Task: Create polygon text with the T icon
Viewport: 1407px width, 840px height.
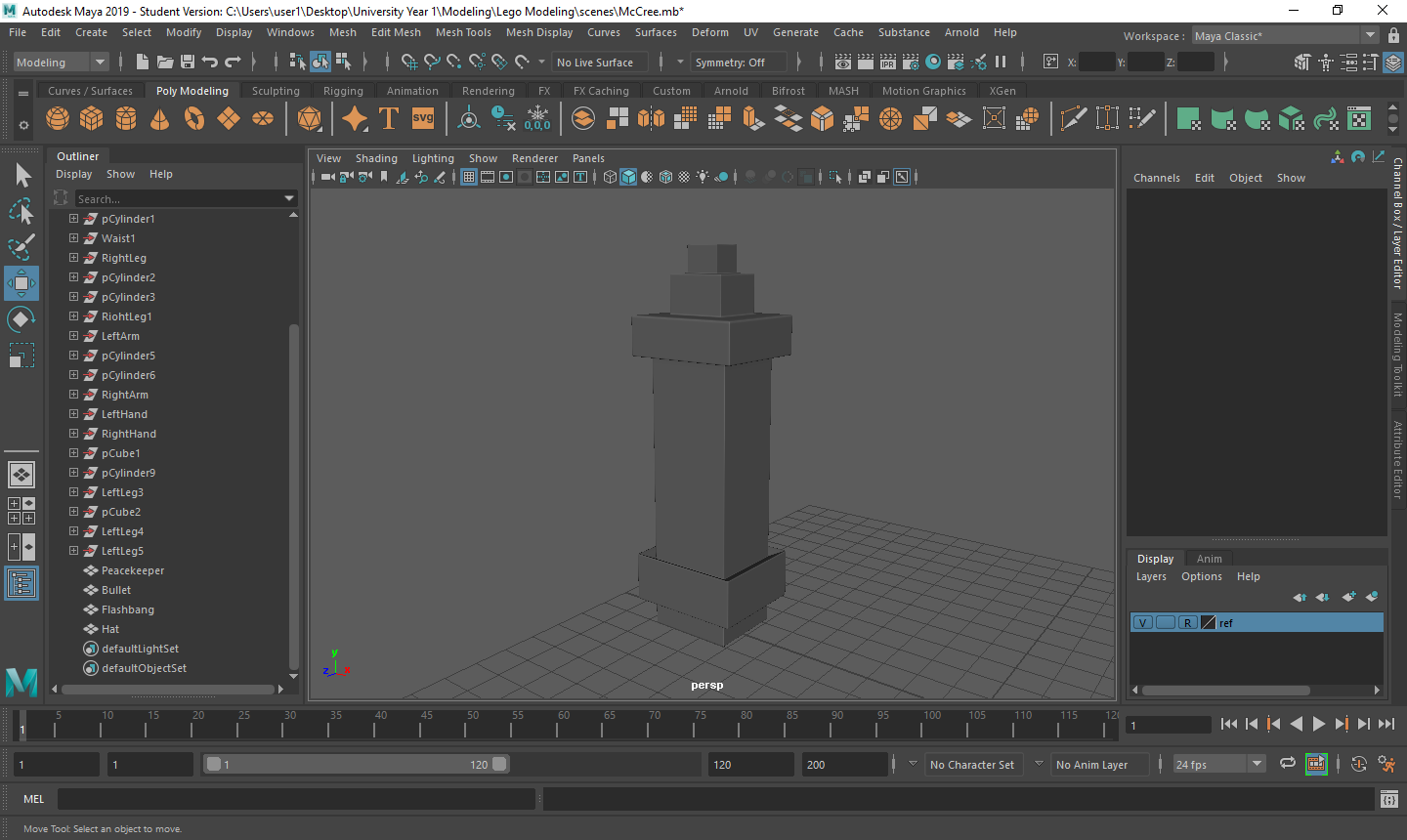Action: 388,119
